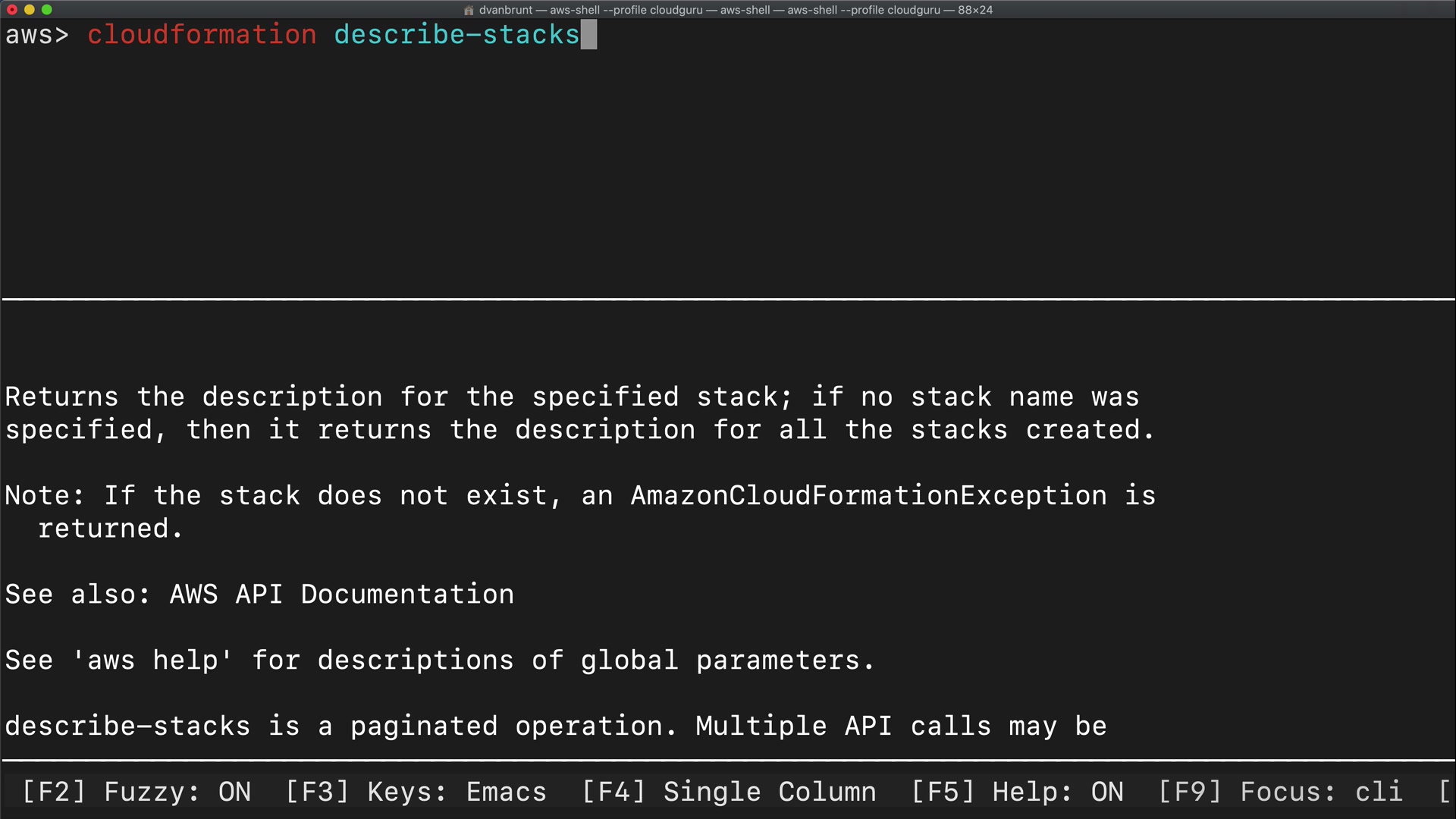Click the green zoom window button
Viewport: 1456px width, 819px height.
coord(47,10)
